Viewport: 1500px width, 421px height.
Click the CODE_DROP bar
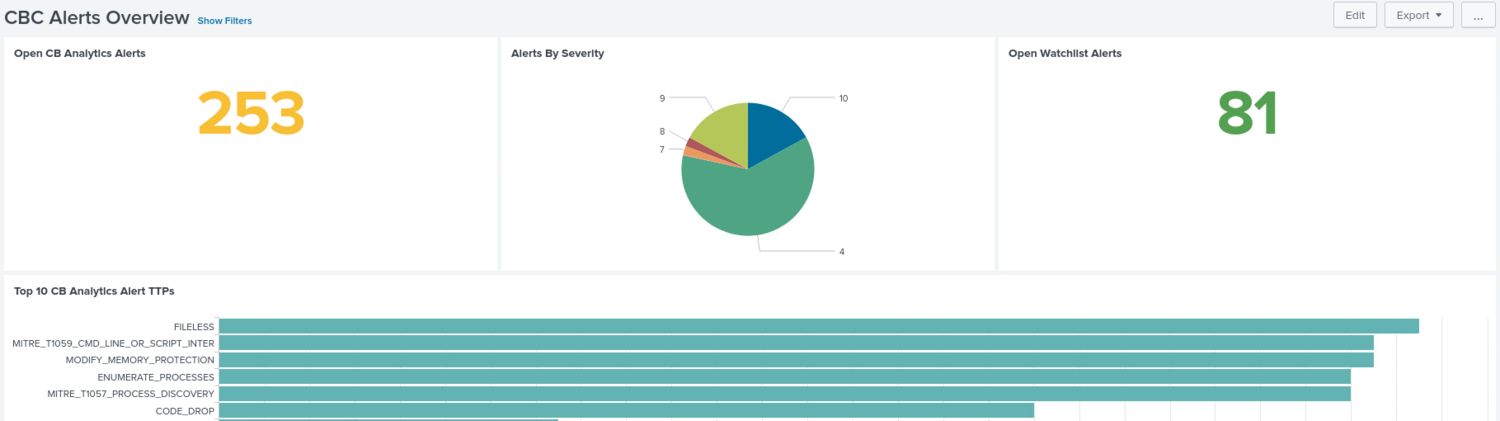[626, 411]
